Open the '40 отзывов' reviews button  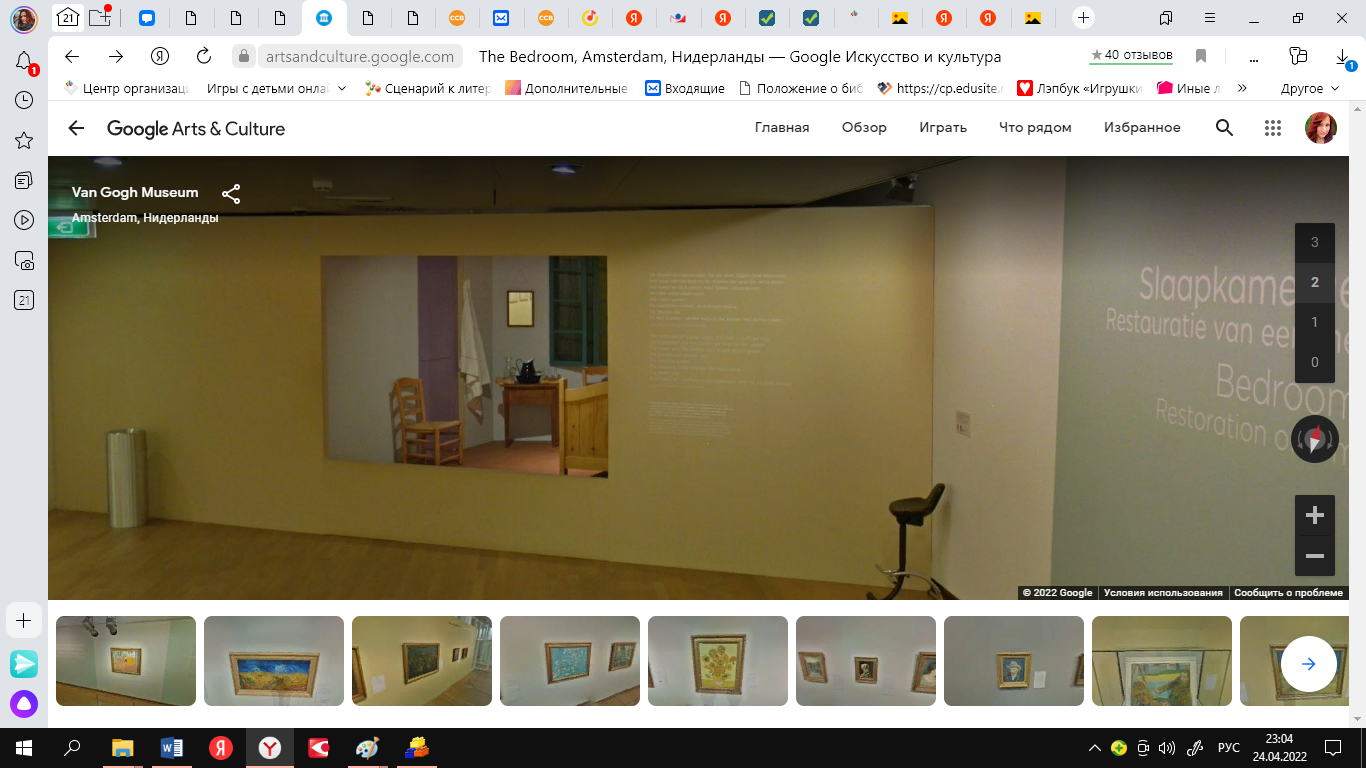tap(1131, 55)
